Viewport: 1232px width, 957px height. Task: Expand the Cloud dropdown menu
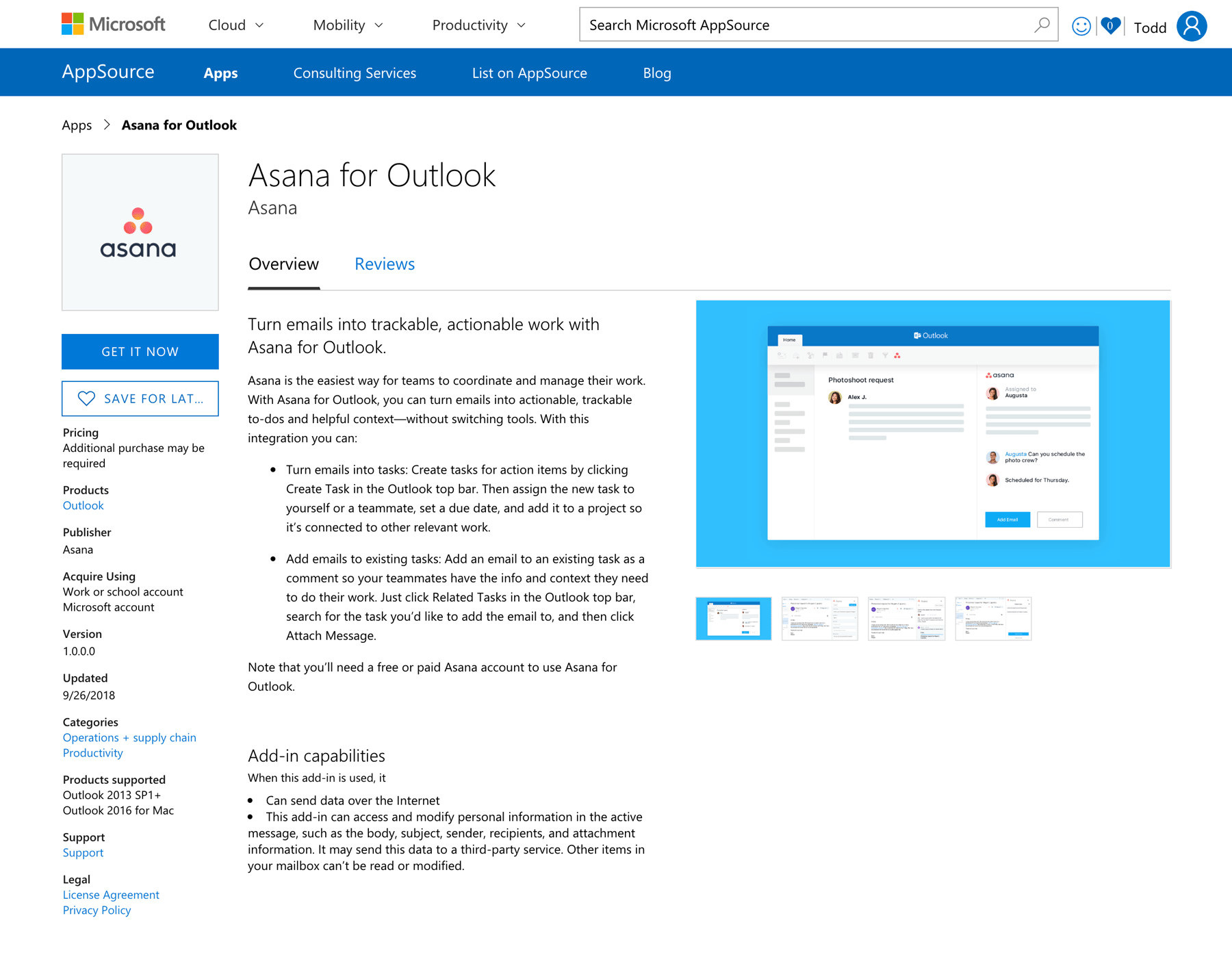coord(235,25)
